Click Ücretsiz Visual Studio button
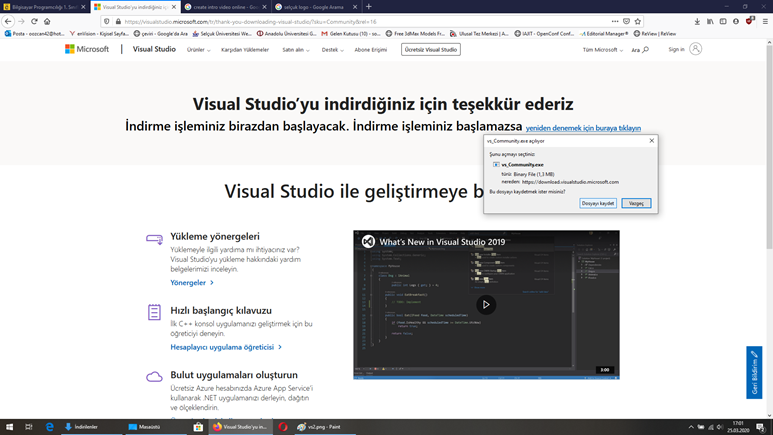Viewport: 773px width, 435px height. coord(431,49)
